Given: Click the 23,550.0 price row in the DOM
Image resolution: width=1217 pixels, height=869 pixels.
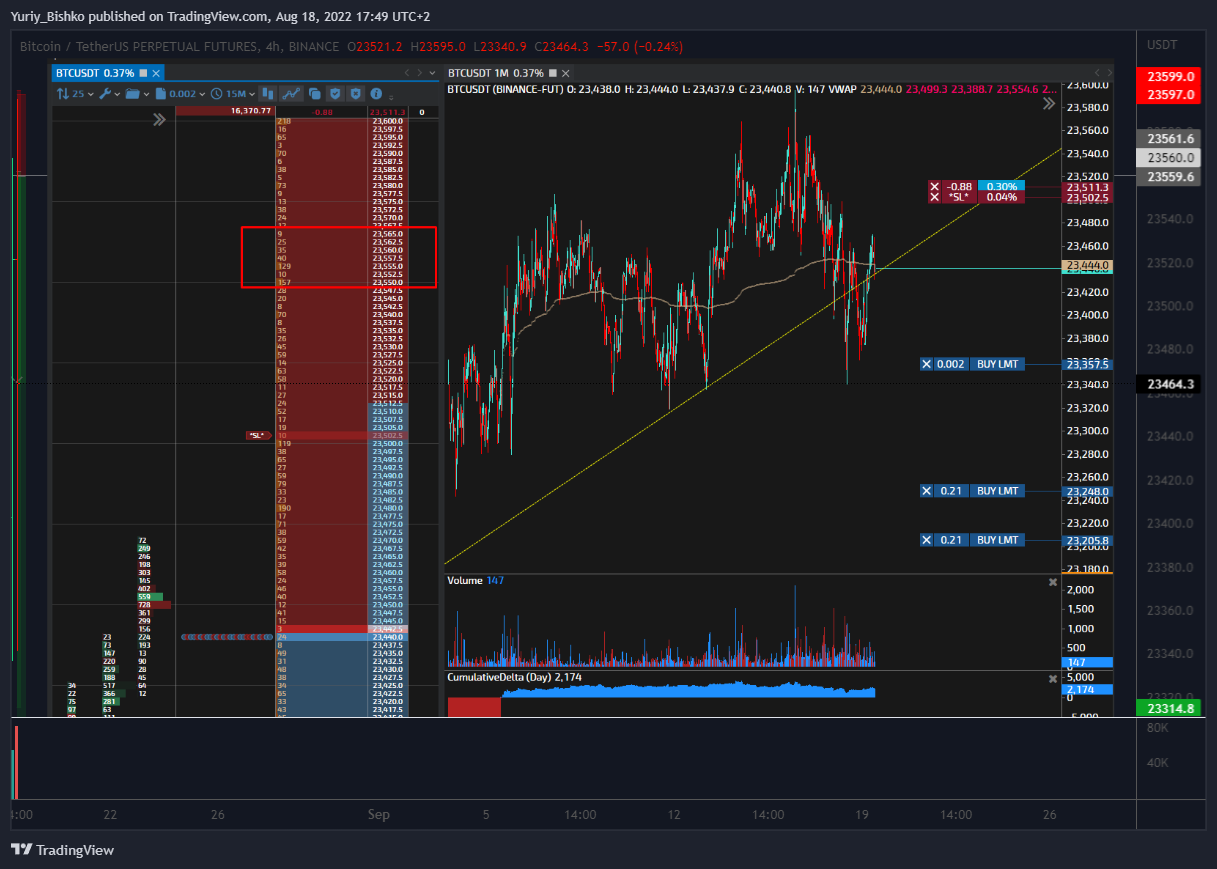Looking at the screenshot, I should tap(389, 283).
